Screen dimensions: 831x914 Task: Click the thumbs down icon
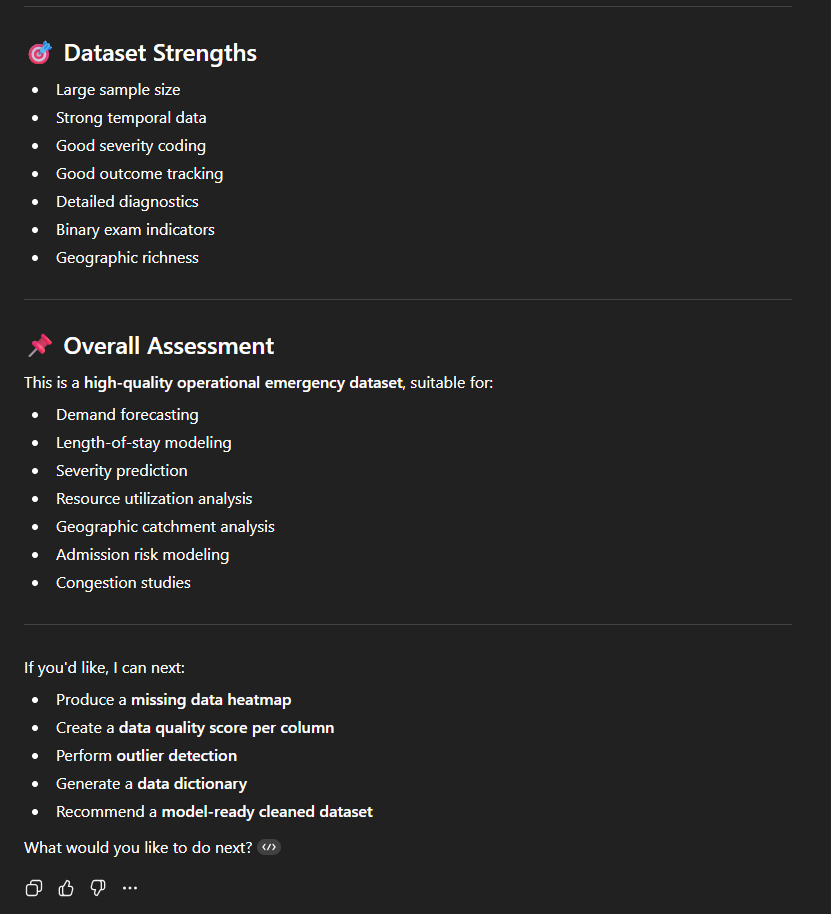(x=98, y=888)
